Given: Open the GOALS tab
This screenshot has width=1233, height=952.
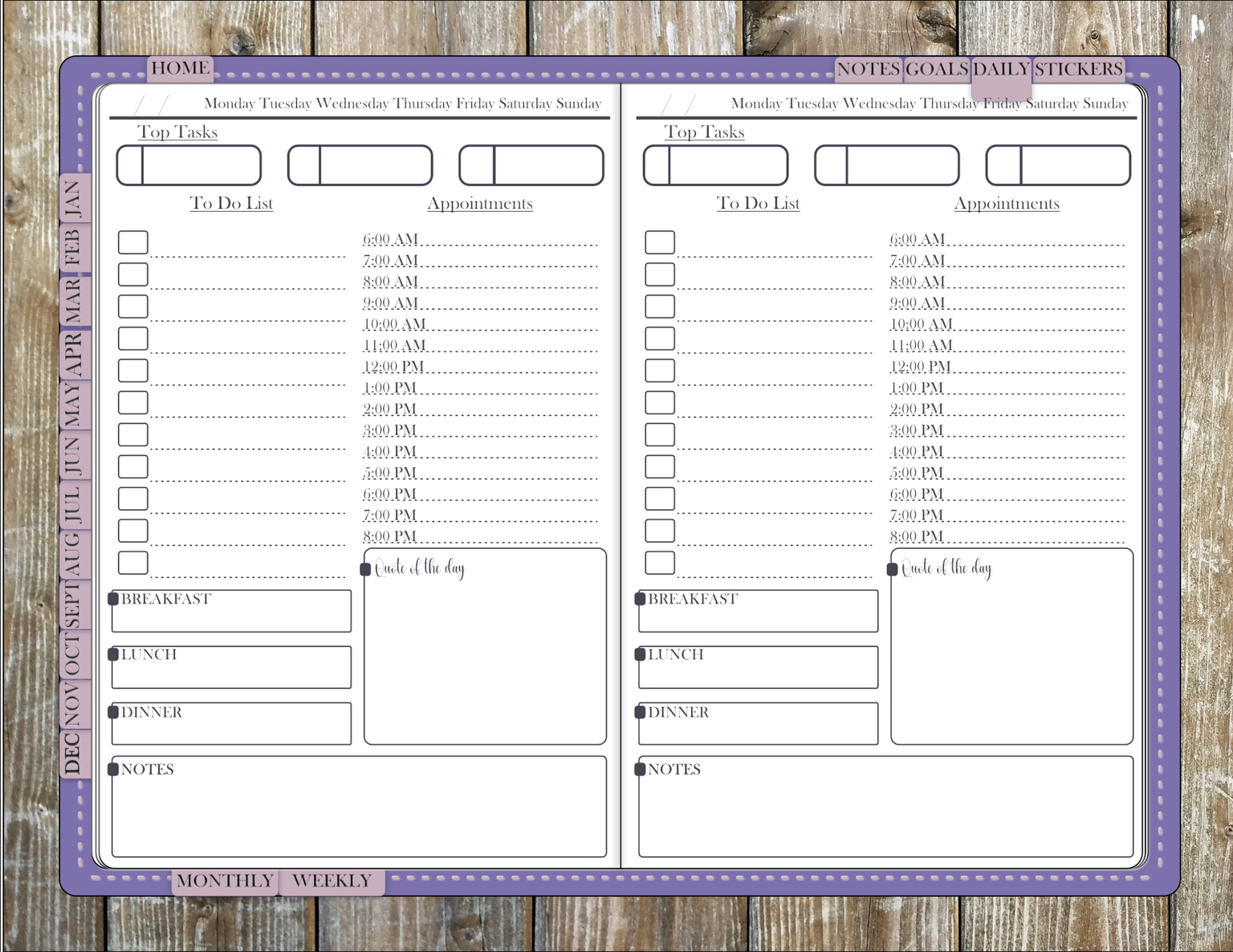Looking at the screenshot, I should pyautogui.click(x=937, y=69).
